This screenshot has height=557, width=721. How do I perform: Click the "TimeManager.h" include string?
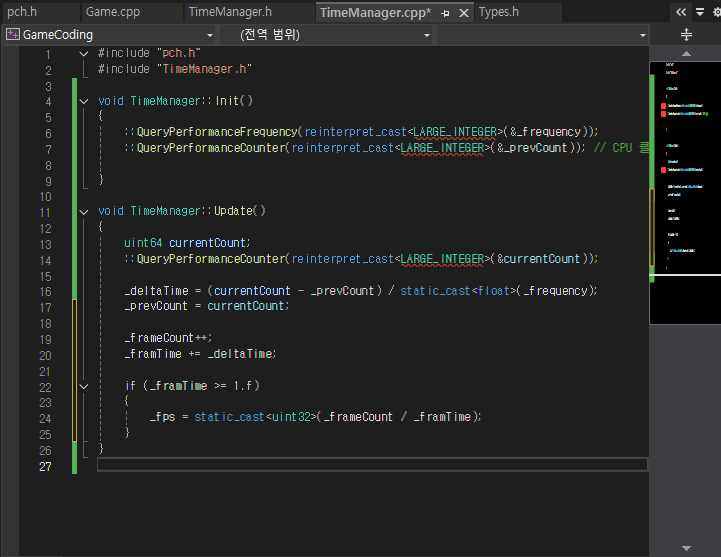[x=204, y=69]
